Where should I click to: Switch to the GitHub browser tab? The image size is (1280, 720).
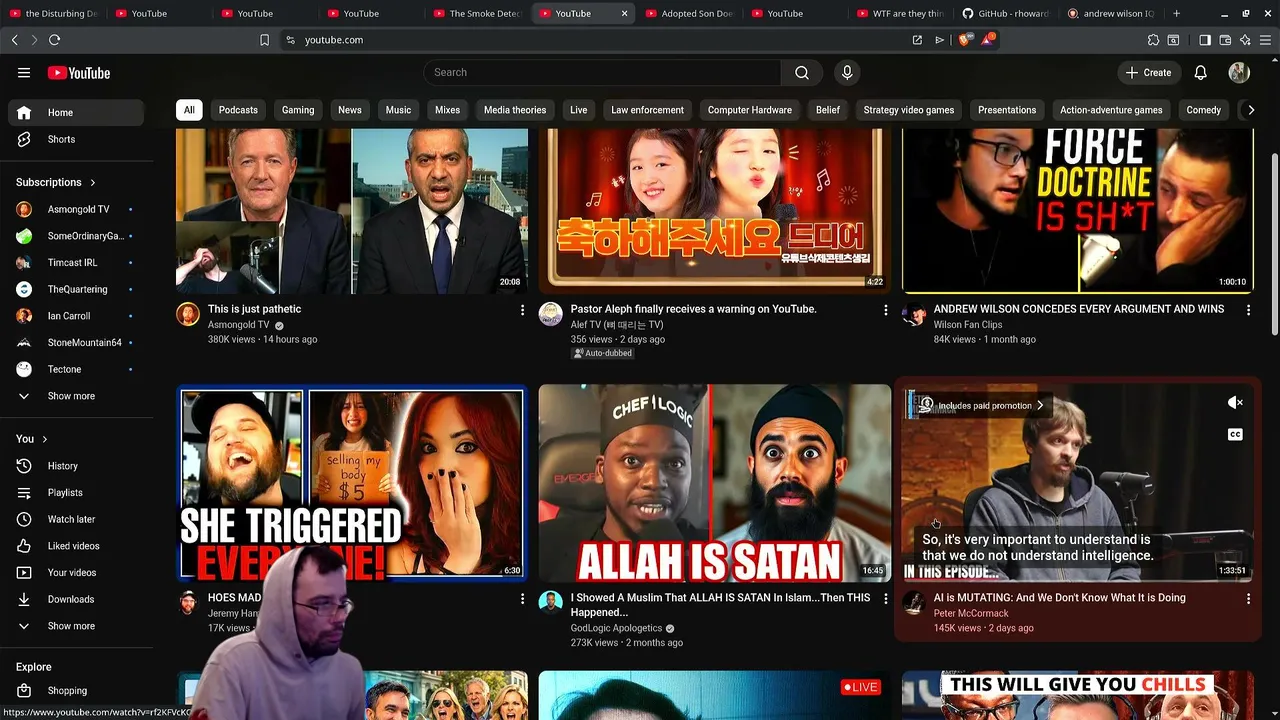[1004, 13]
